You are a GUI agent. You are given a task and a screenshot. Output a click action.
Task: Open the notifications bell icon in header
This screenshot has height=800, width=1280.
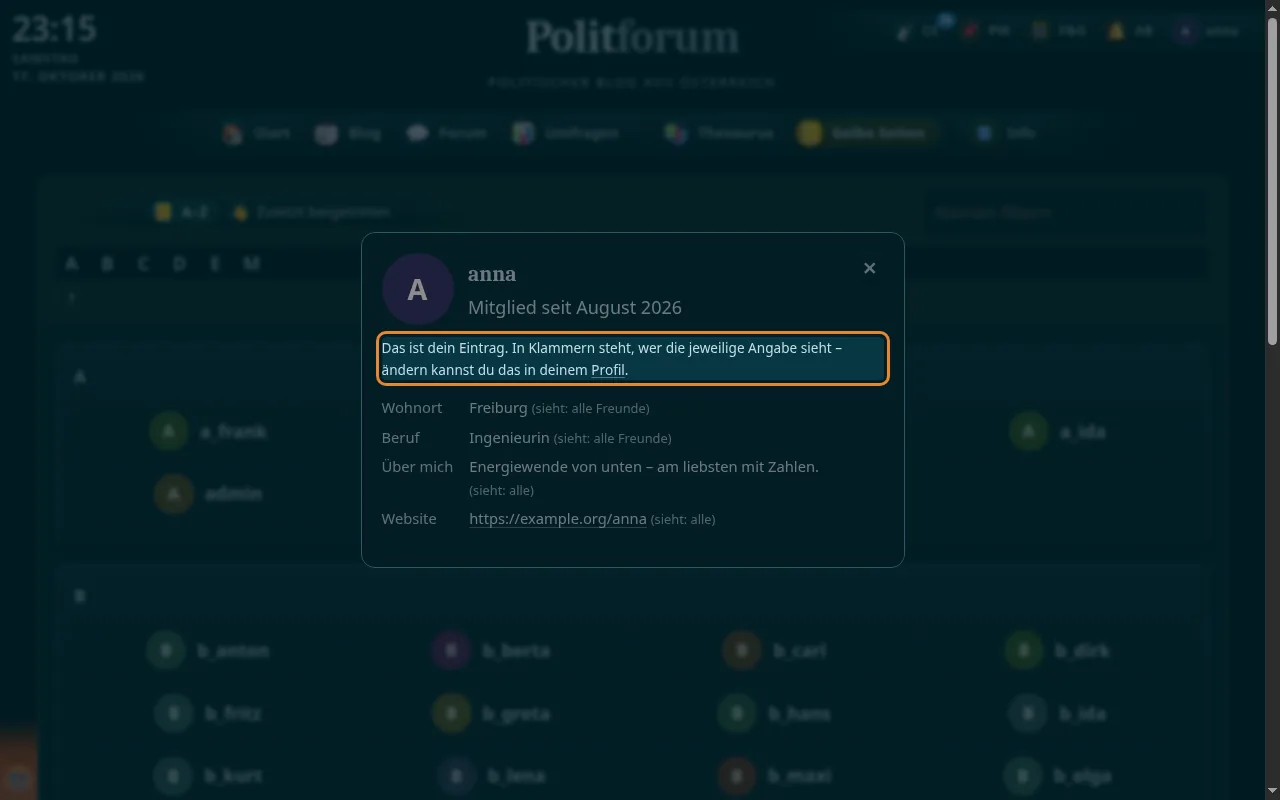pyautogui.click(x=1116, y=31)
